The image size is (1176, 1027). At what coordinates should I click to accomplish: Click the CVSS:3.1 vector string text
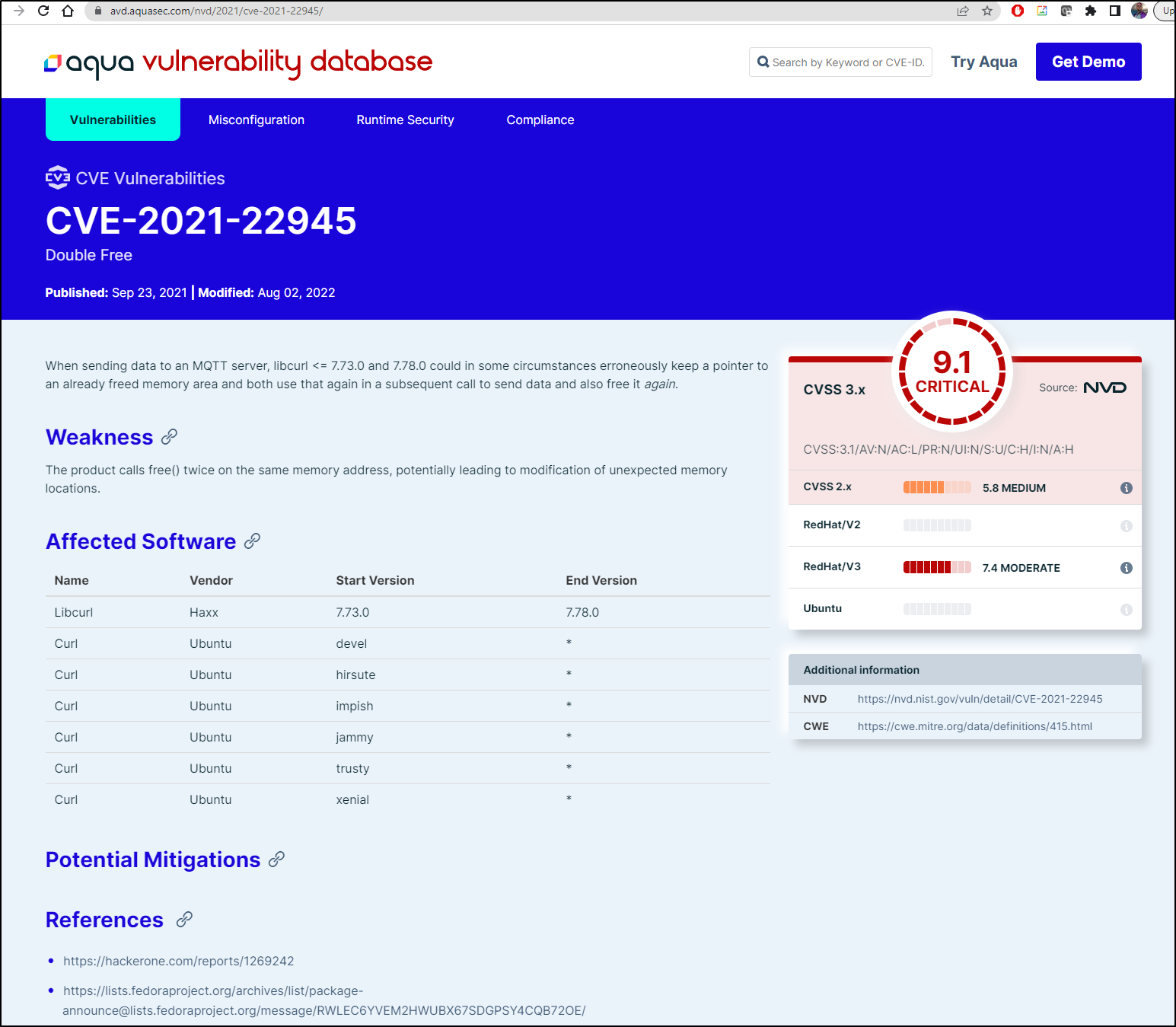point(939,449)
